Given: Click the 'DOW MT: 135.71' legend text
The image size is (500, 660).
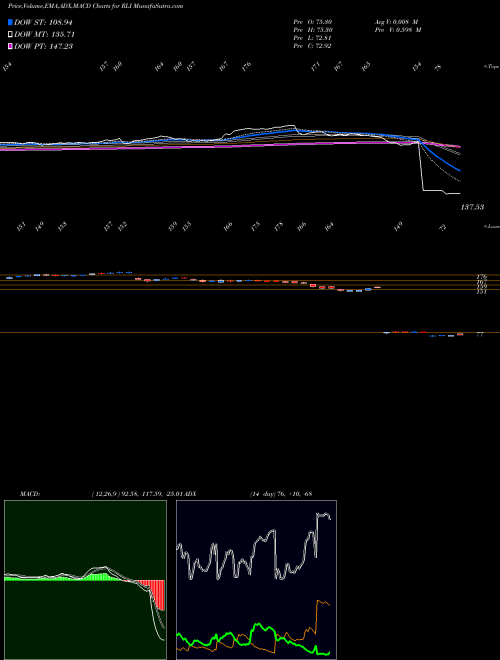Looking at the screenshot, I should (44, 34).
